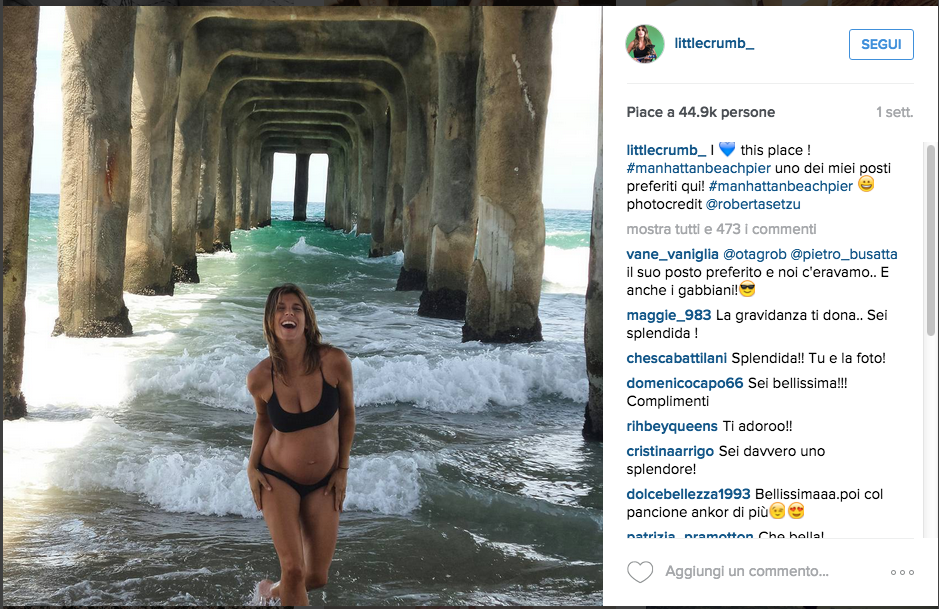Click the SEGUI button
The height and width of the screenshot is (609, 939).
pyautogui.click(x=880, y=44)
